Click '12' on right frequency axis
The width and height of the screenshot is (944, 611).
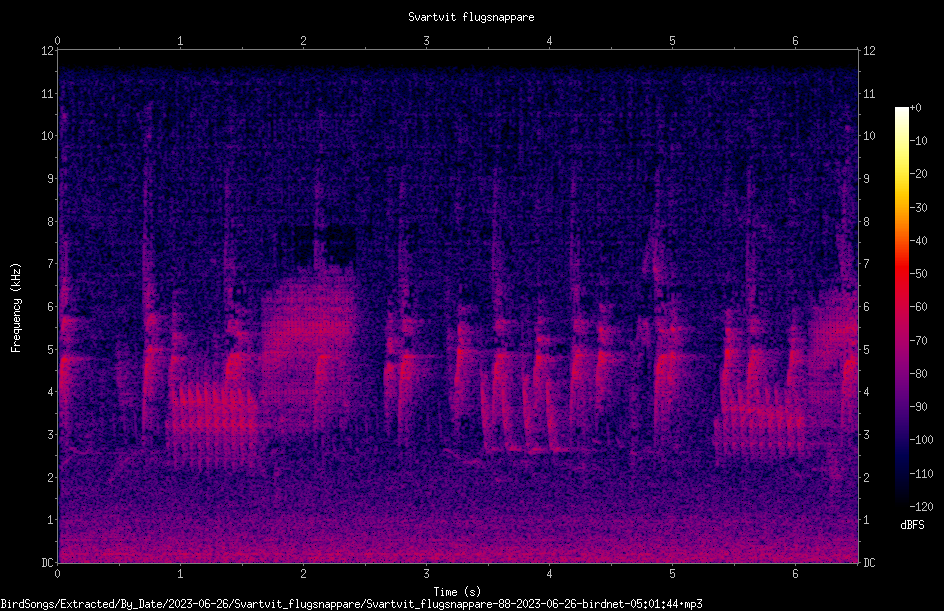869,51
